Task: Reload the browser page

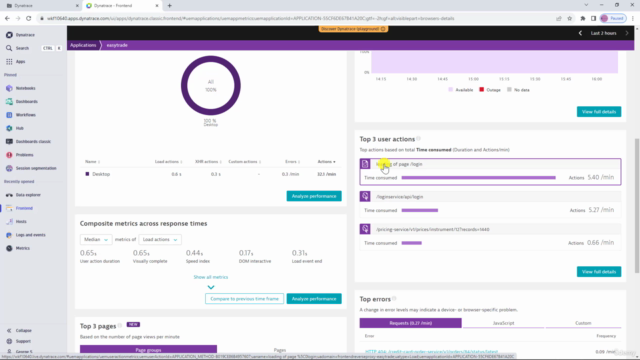Action: pyautogui.click(x=29, y=18)
